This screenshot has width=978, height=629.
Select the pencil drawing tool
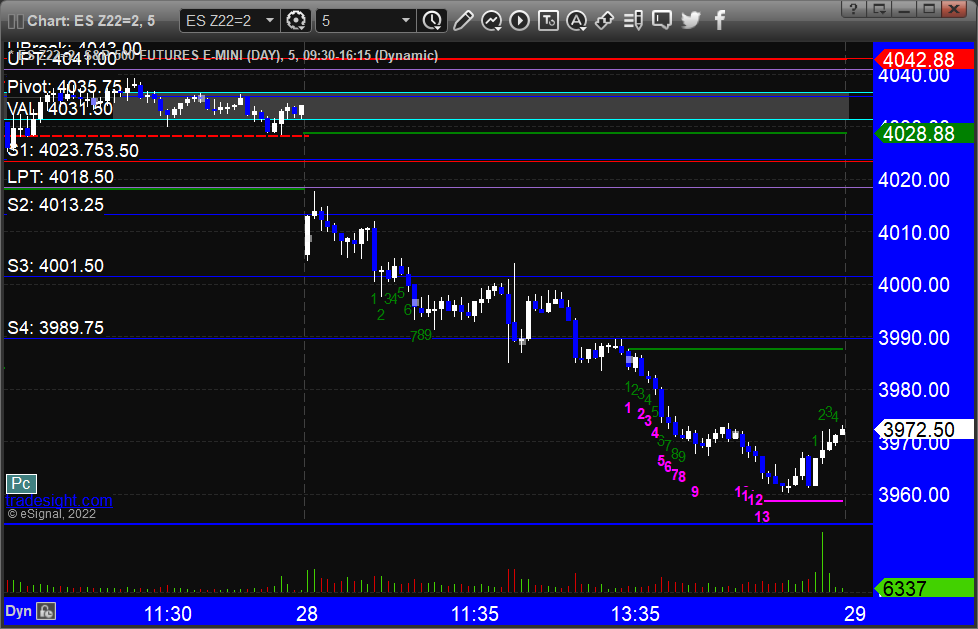463,21
